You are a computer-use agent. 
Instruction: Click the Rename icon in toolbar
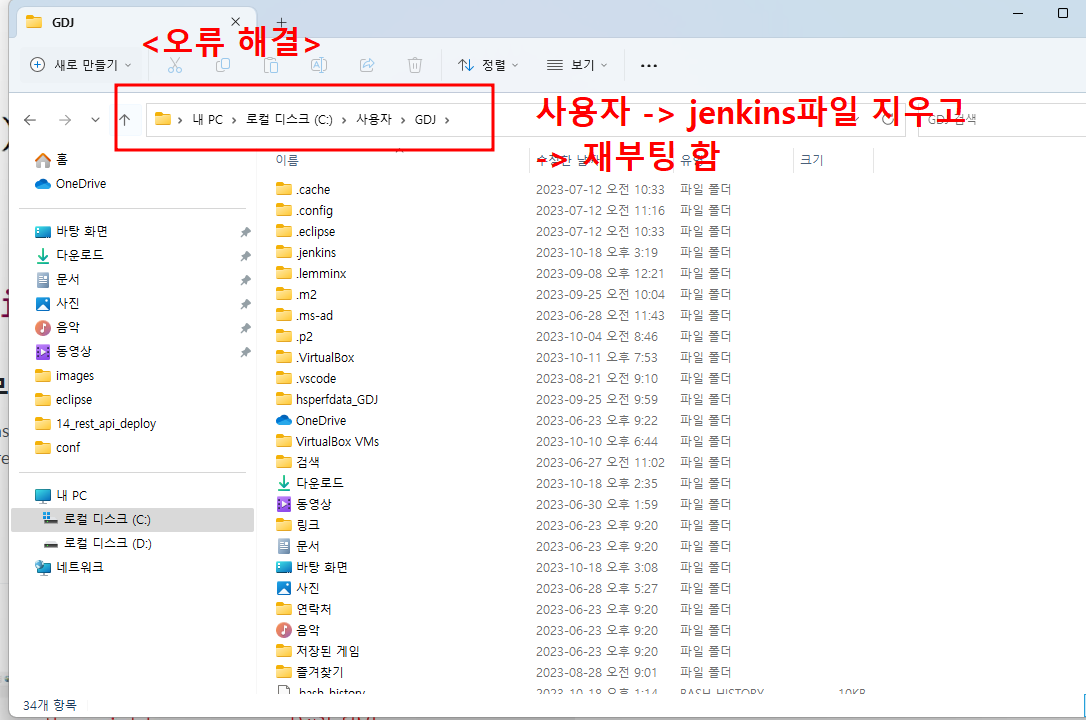(x=319, y=65)
